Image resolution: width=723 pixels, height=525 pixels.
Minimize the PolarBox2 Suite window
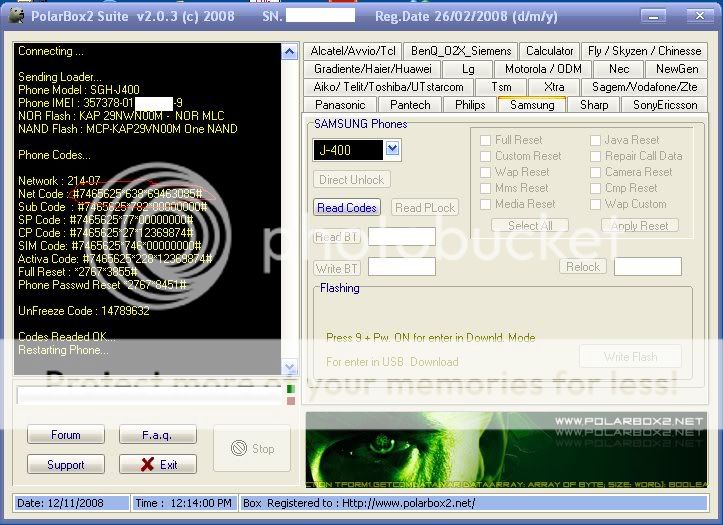(653, 16)
